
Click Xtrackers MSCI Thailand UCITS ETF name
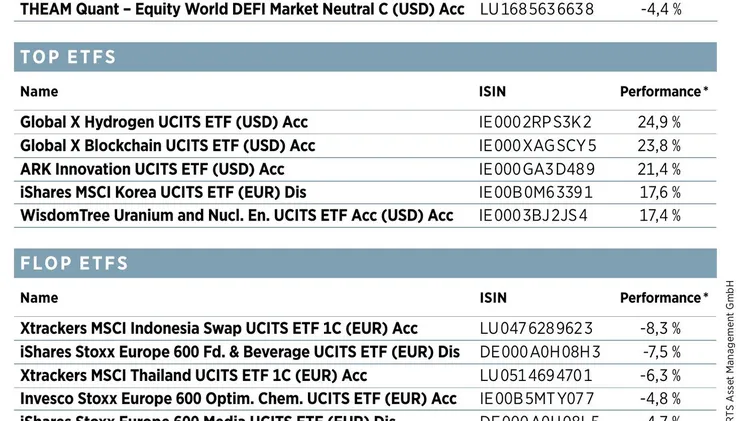pos(193,376)
